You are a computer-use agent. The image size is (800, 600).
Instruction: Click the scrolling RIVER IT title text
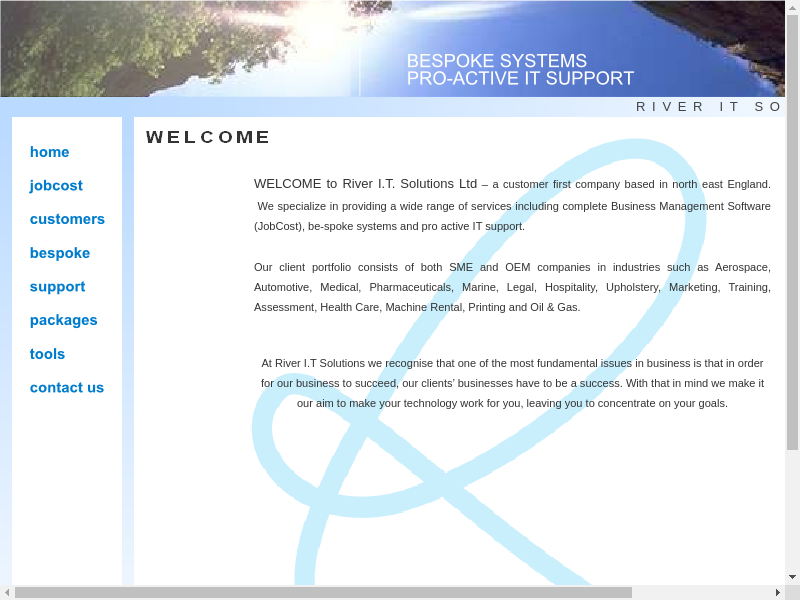[x=708, y=107]
